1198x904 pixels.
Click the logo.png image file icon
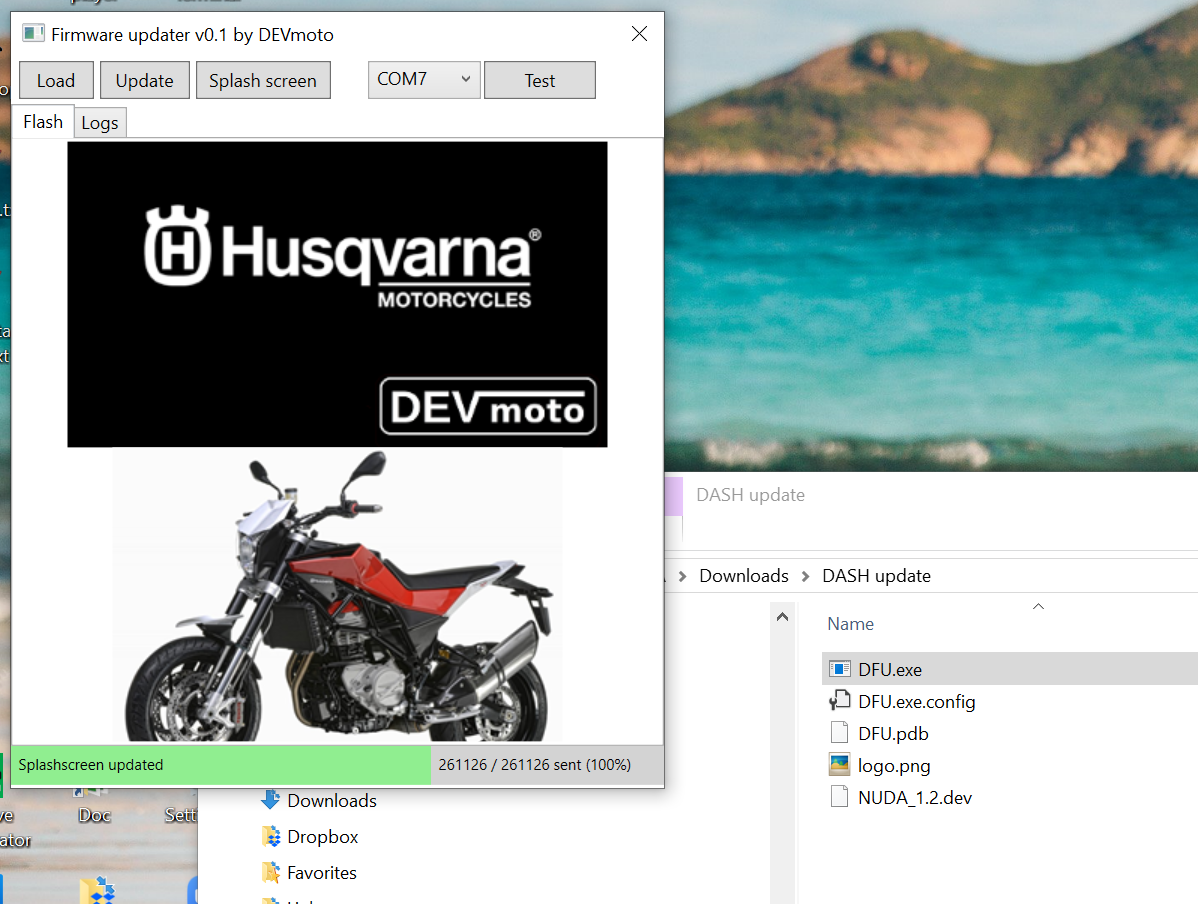coord(840,765)
